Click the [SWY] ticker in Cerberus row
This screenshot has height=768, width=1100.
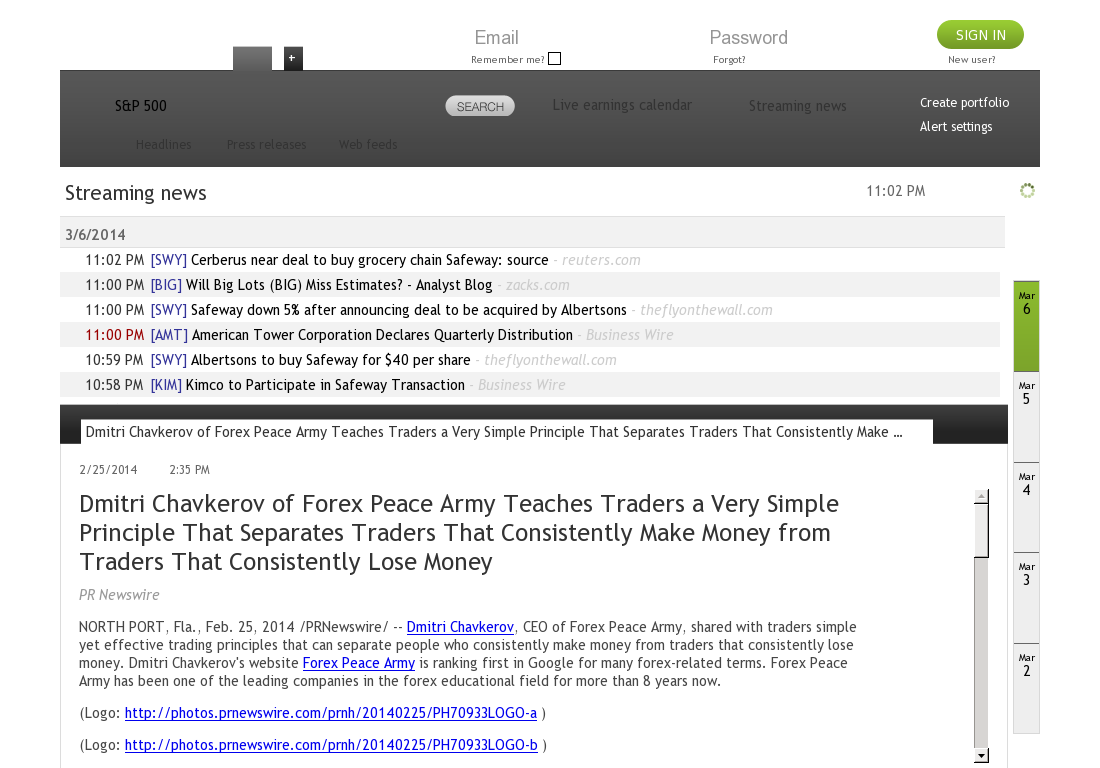pos(168,260)
